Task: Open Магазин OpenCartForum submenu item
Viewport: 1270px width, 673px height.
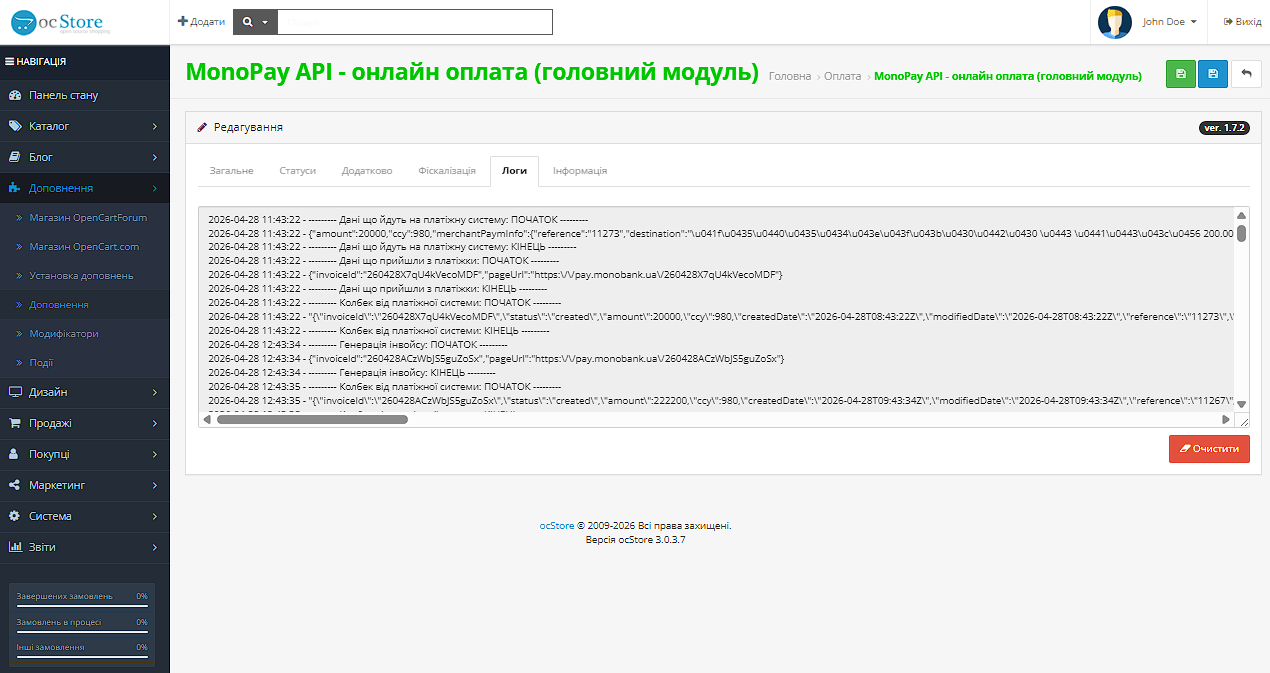Action: (88, 218)
